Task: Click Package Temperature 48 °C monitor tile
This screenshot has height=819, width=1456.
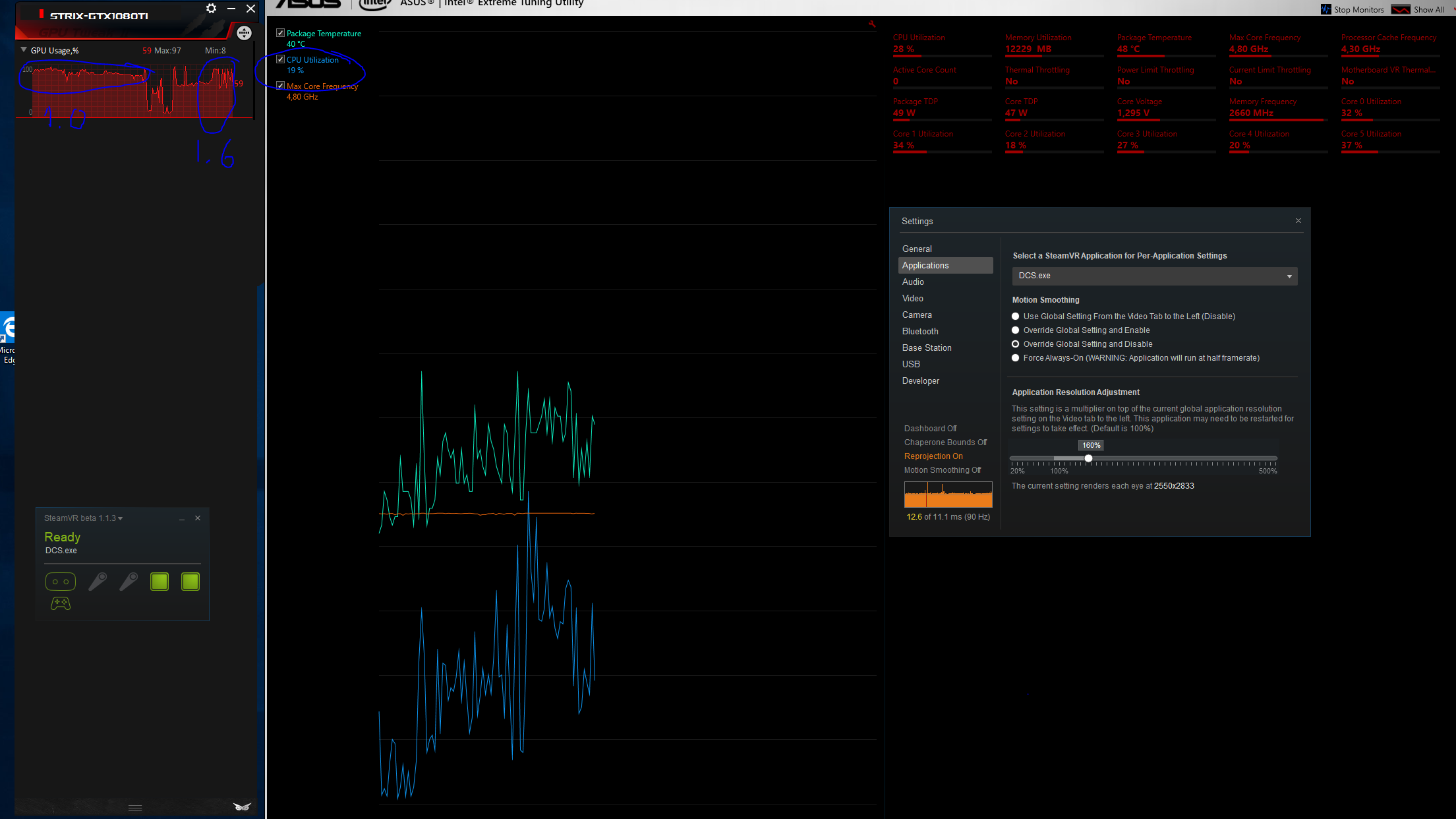Action: coord(1166,44)
